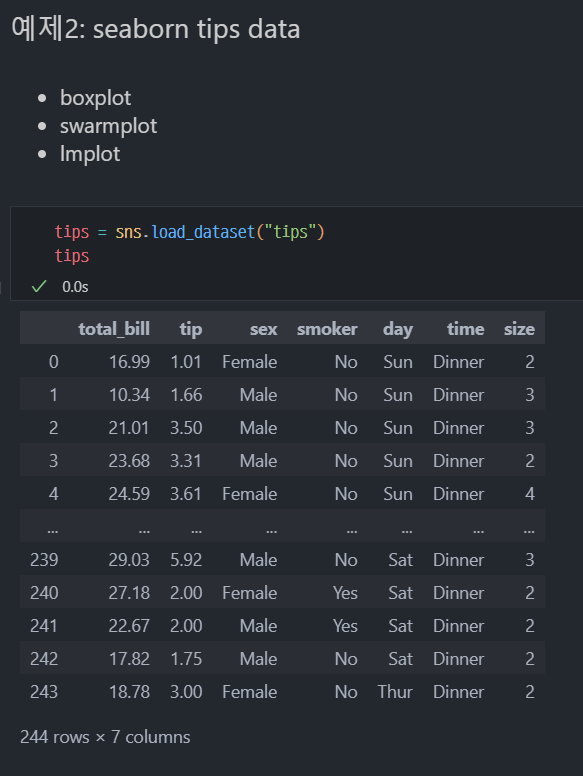Click the second code line 'tips'
The height and width of the screenshot is (776, 583).
click(x=72, y=256)
